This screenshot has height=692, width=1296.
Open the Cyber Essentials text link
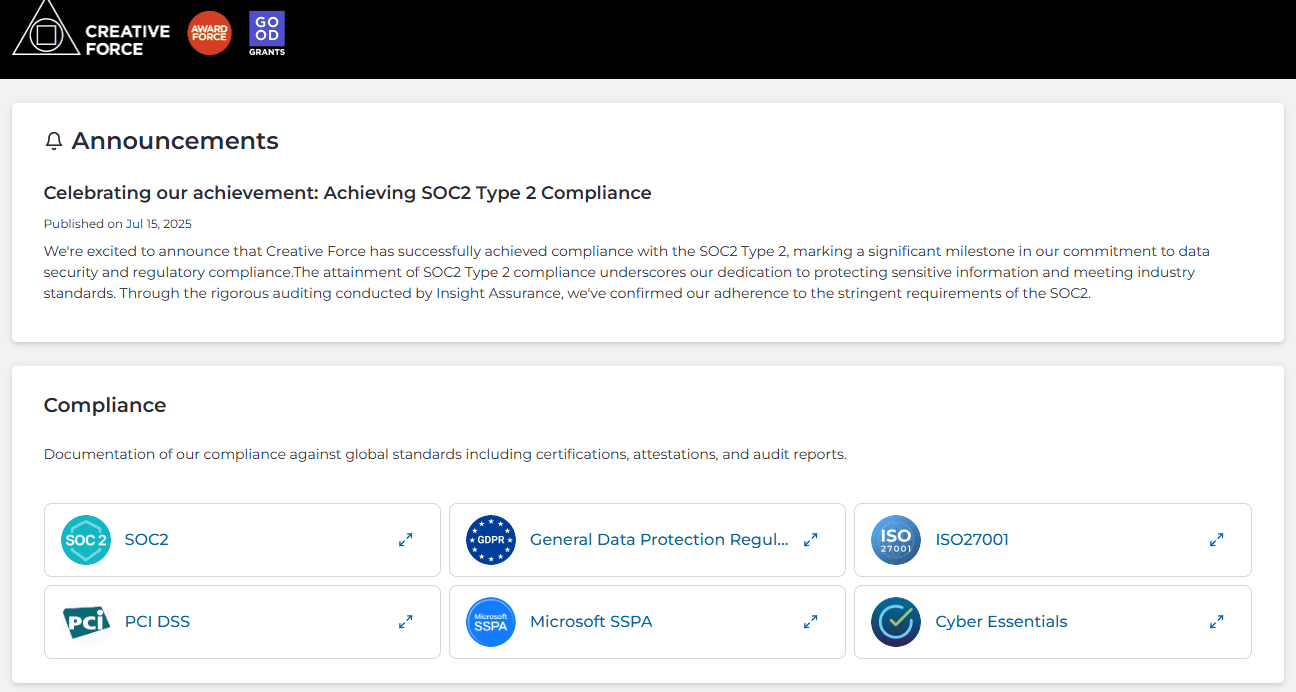[x=1001, y=622]
